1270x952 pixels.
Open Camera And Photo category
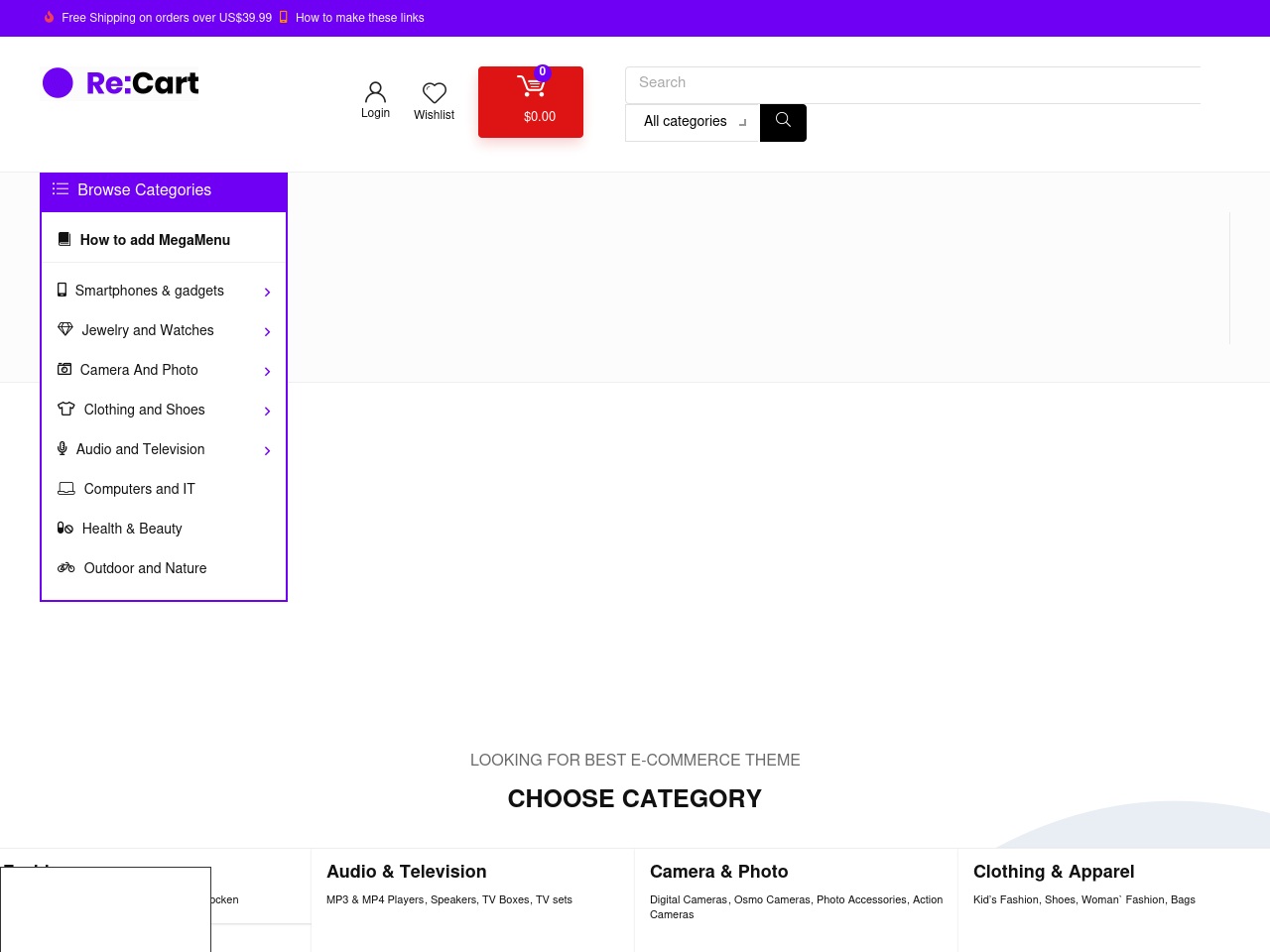pos(139,370)
